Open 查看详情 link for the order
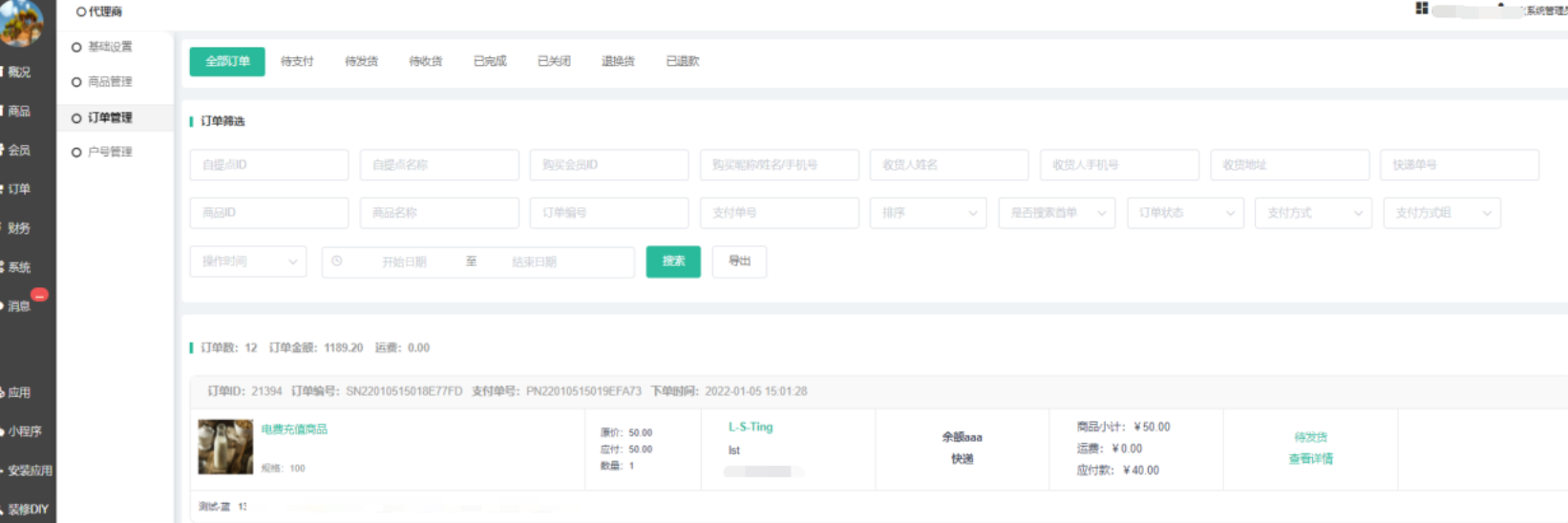This screenshot has height=523, width=1568. pos(1310,459)
